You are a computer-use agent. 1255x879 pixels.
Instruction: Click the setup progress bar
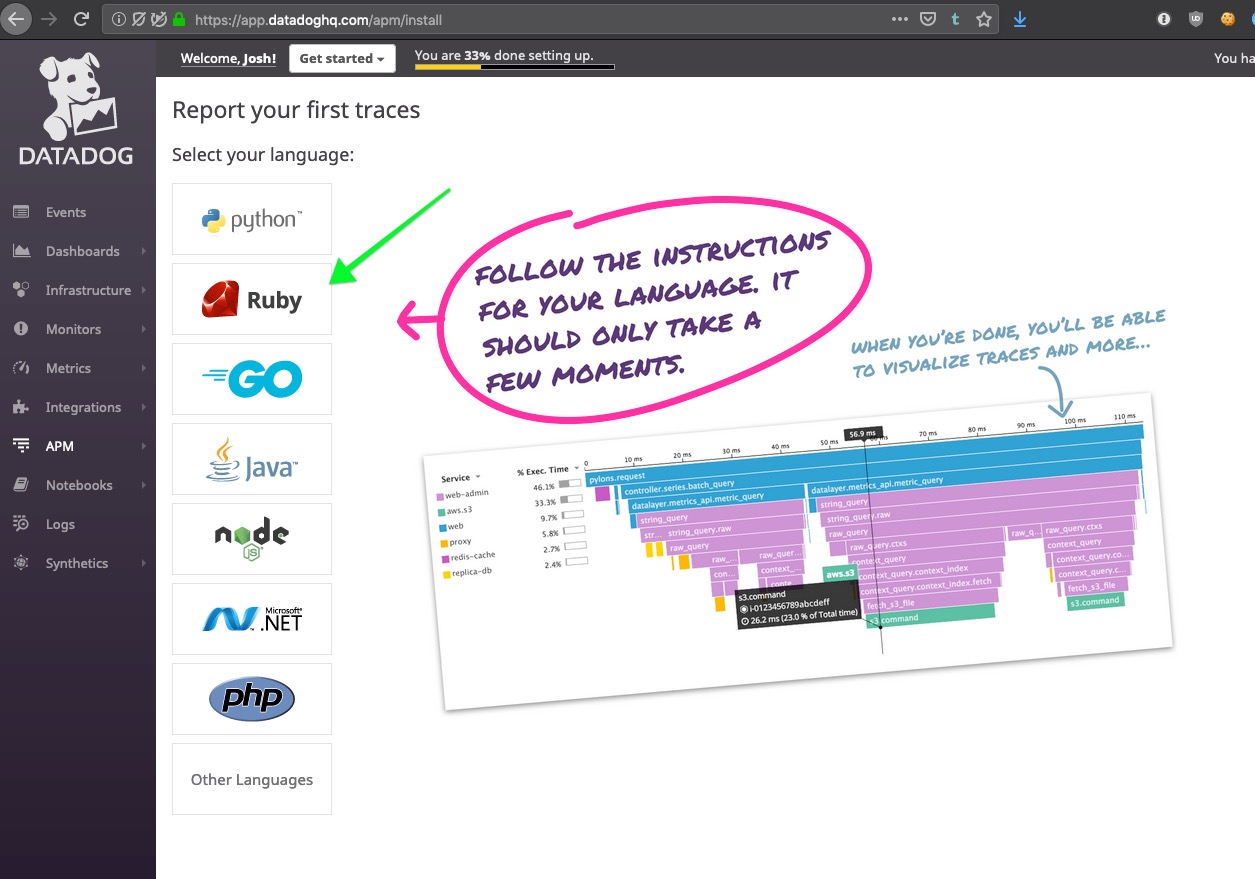pyautogui.click(x=514, y=68)
